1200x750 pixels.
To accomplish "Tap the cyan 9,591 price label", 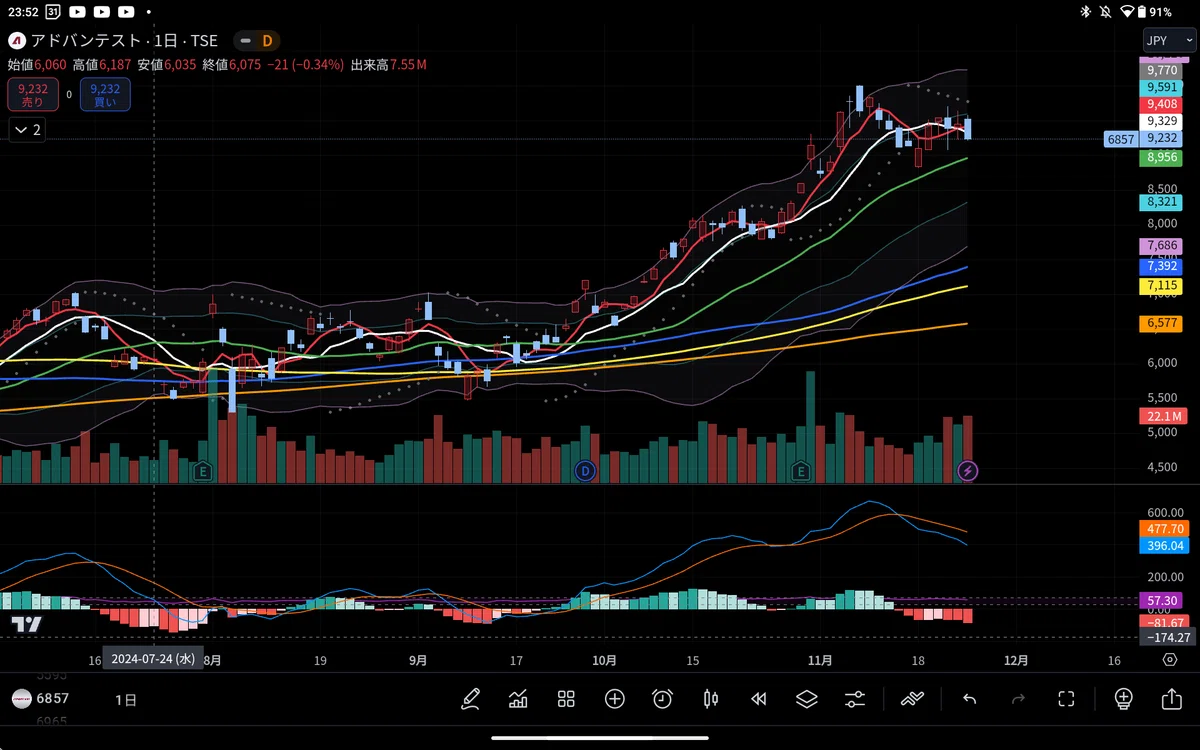I will pos(1161,88).
